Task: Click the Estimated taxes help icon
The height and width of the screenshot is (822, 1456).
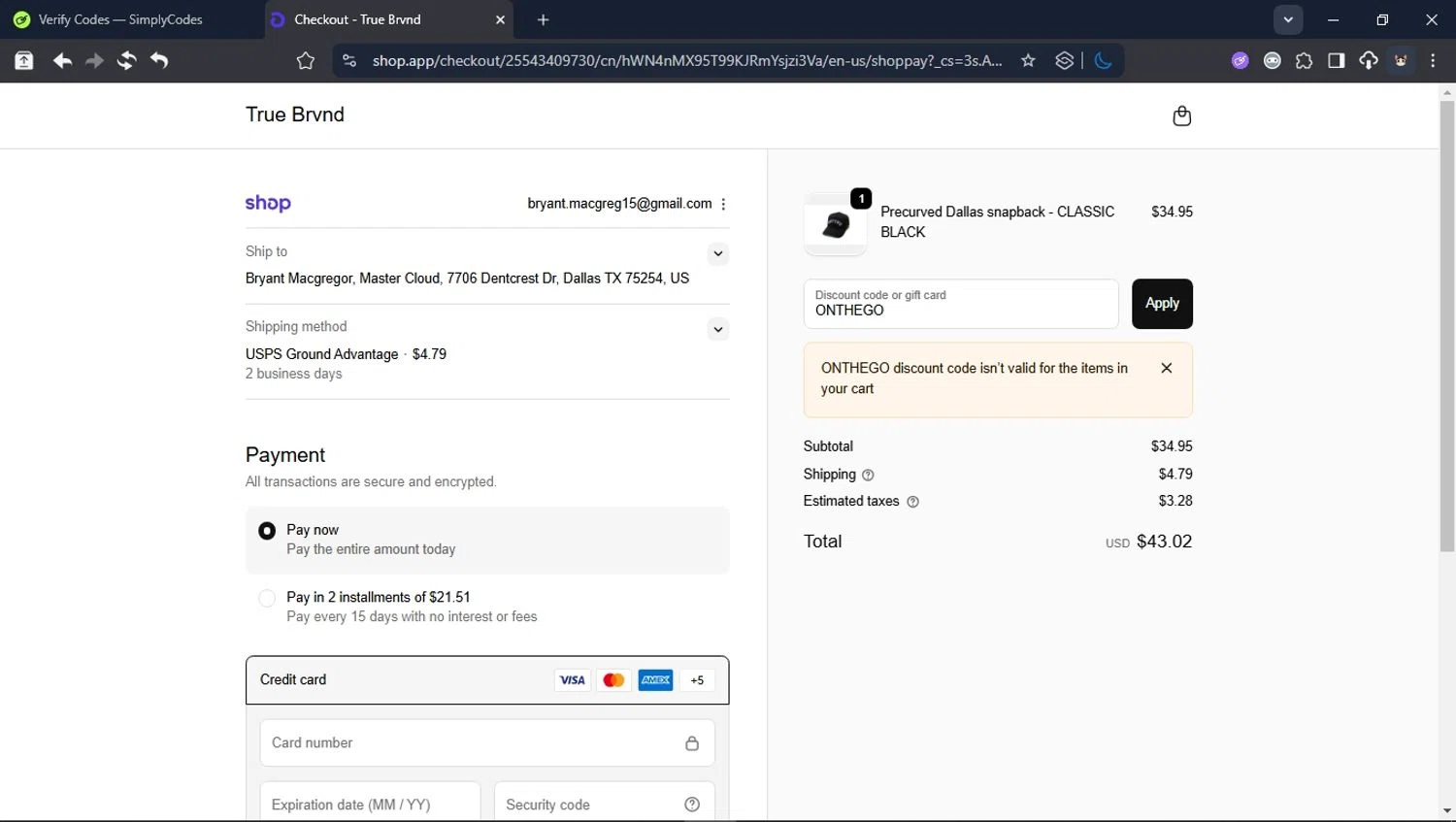Action: (x=912, y=502)
